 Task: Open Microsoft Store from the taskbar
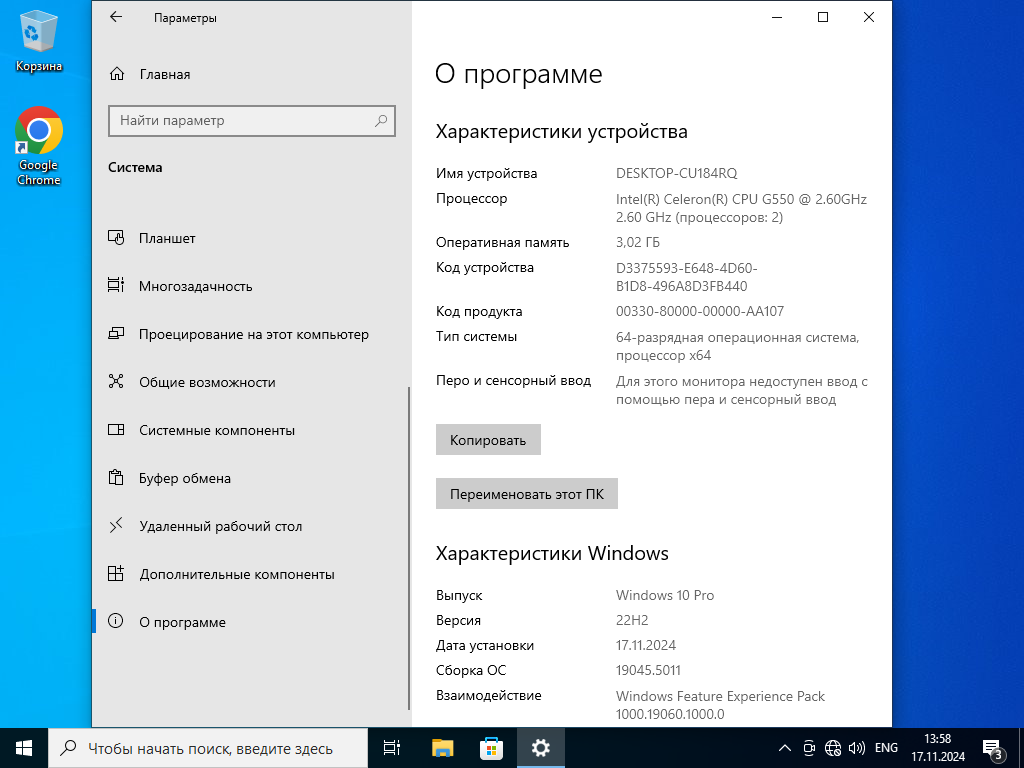click(491, 748)
